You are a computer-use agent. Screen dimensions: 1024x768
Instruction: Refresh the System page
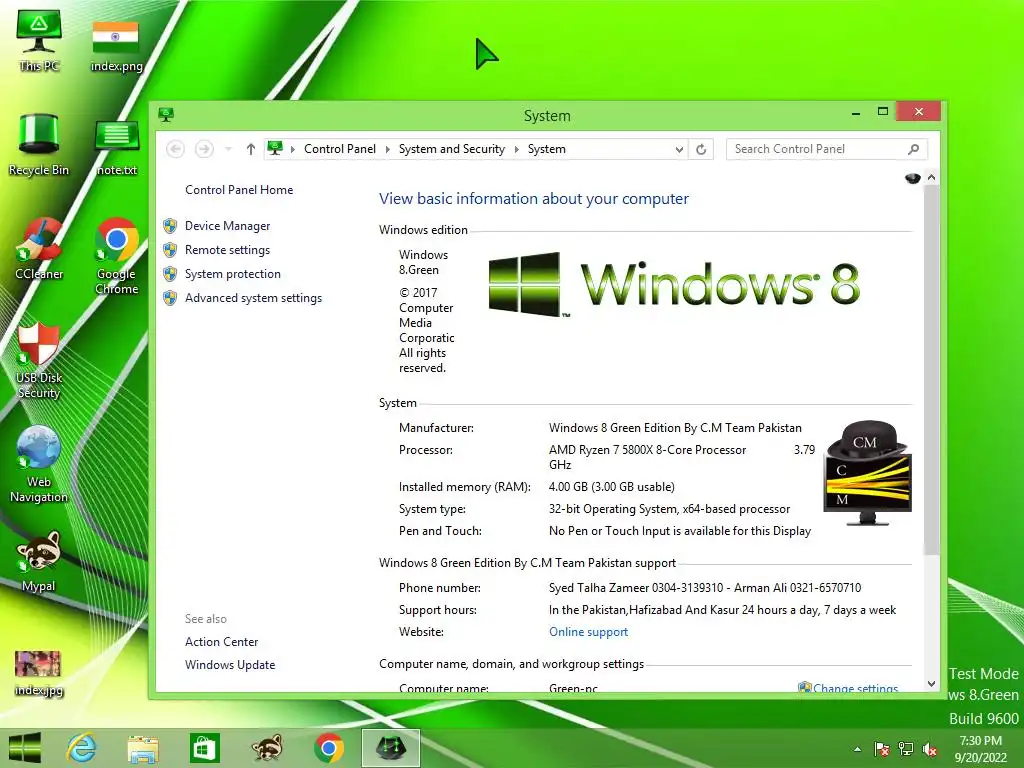[701, 149]
